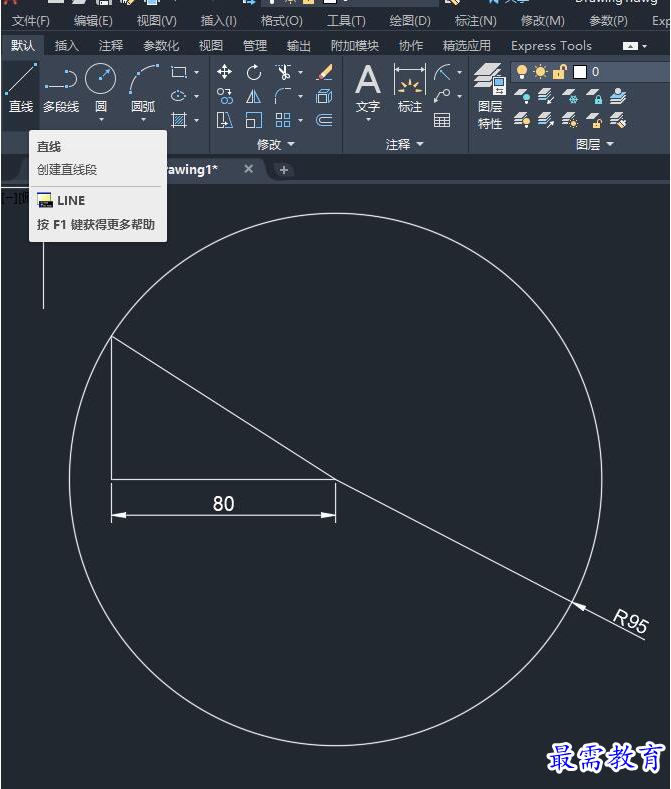Image resolution: width=671 pixels, height=789 pixels.
Task: Expand the Circle tool dropdown arrow
Action: (101, 120)
